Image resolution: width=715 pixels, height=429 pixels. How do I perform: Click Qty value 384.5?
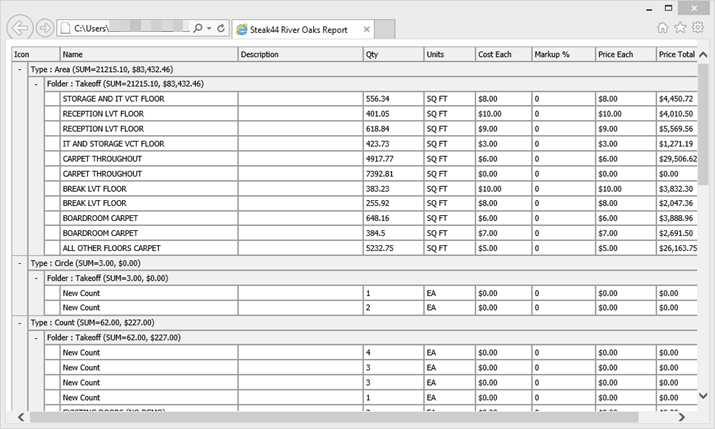click(x=375, y=233)
